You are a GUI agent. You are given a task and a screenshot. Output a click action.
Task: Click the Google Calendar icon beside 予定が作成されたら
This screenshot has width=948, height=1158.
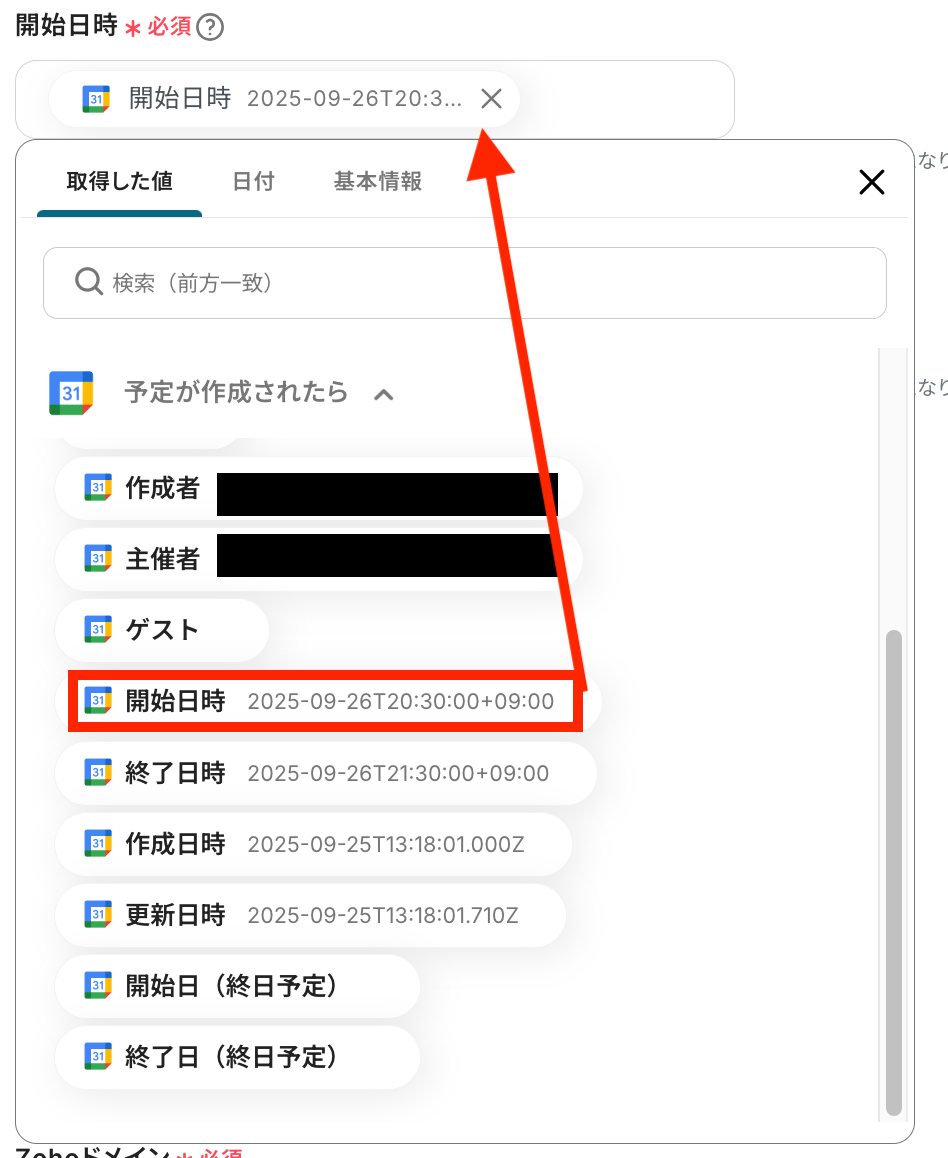point(71,393)
